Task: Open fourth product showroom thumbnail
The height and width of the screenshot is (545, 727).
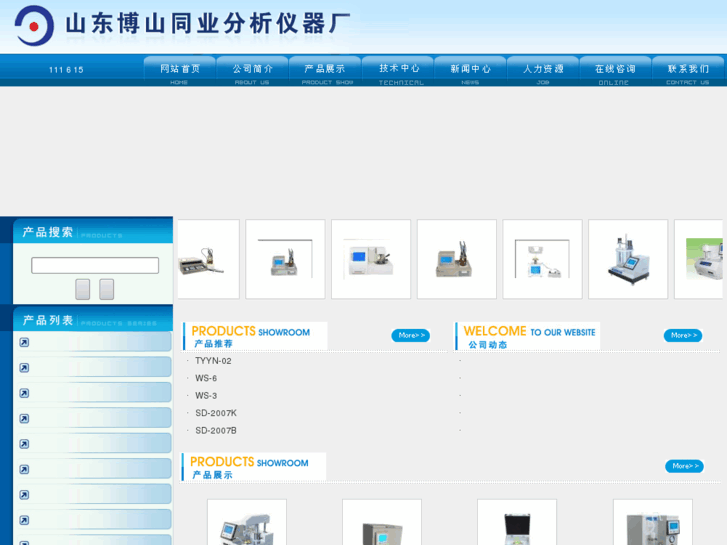Action: point(653,522)
